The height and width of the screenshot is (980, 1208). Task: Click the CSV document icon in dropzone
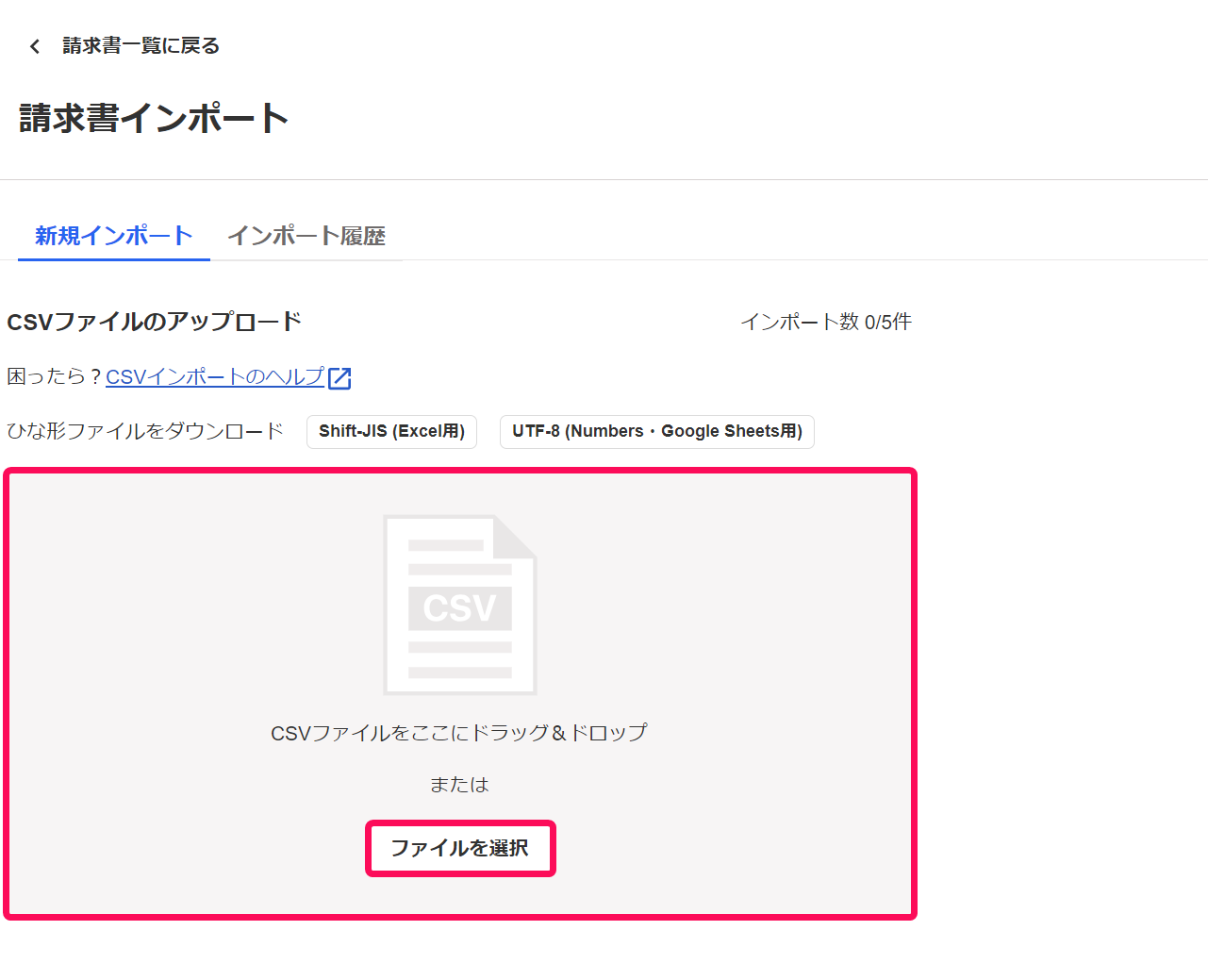coord(460,605)
